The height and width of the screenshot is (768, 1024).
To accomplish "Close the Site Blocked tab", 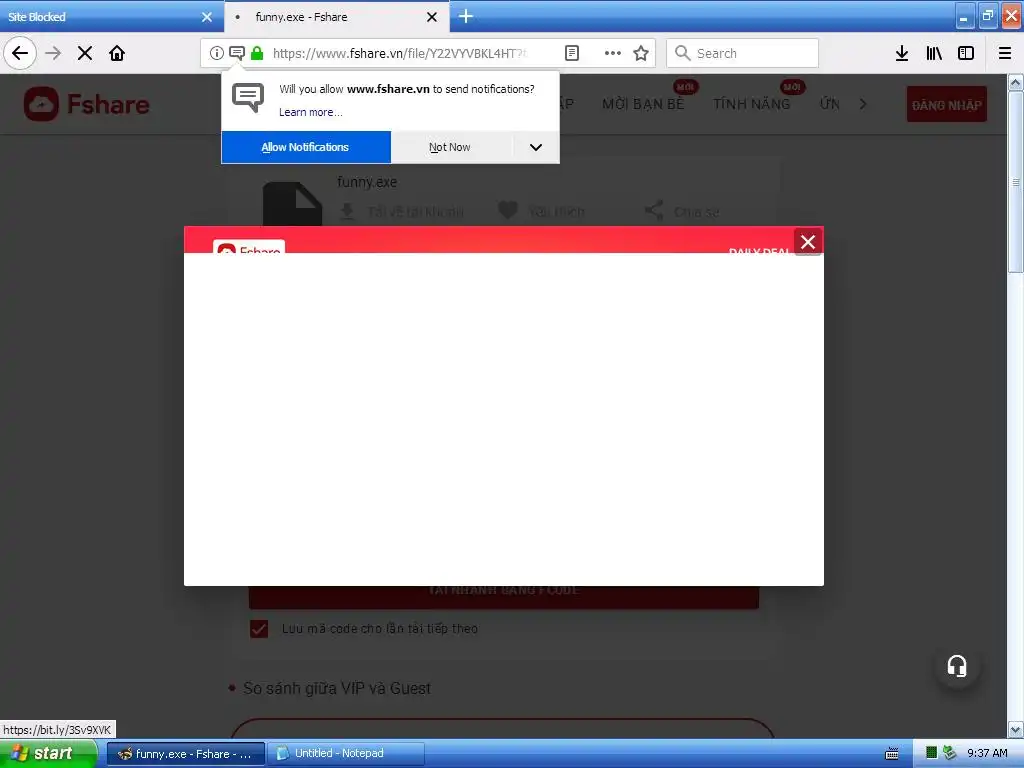I will click(207, 17).
